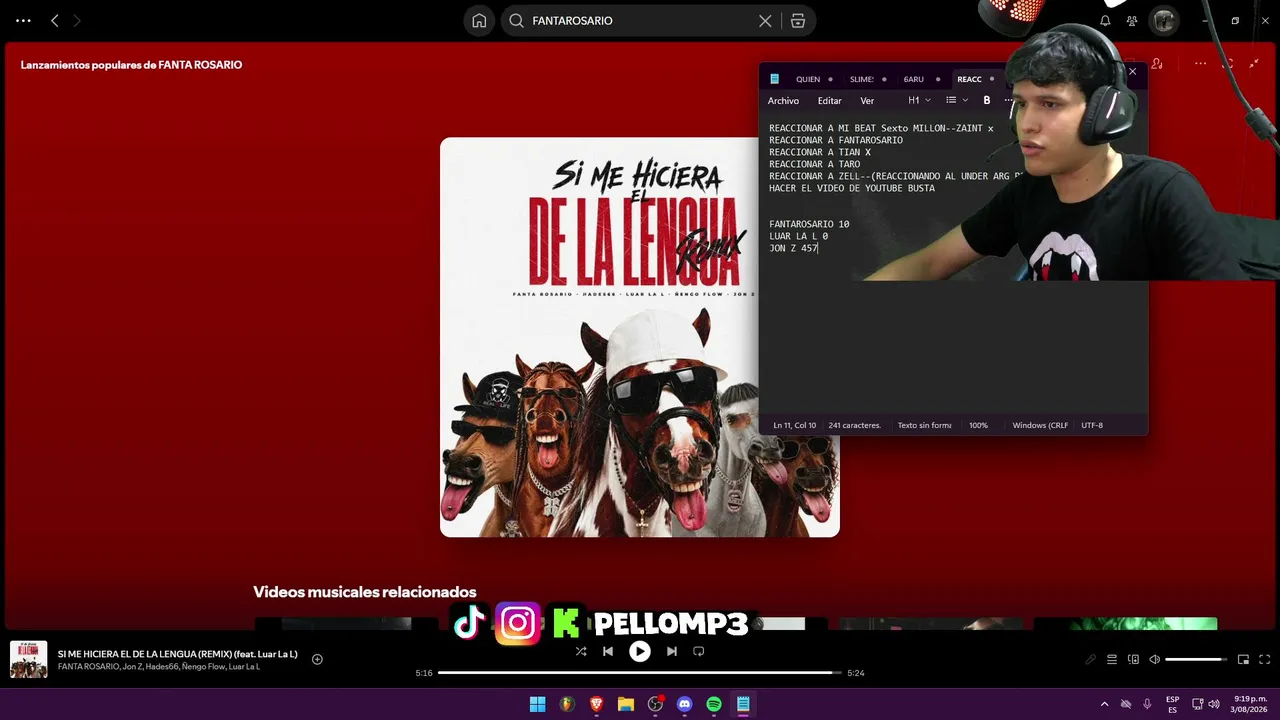Screen dimensions: 1280x720
Task: Toggle bold formatting in Notepad
Action: click(987, 101)
